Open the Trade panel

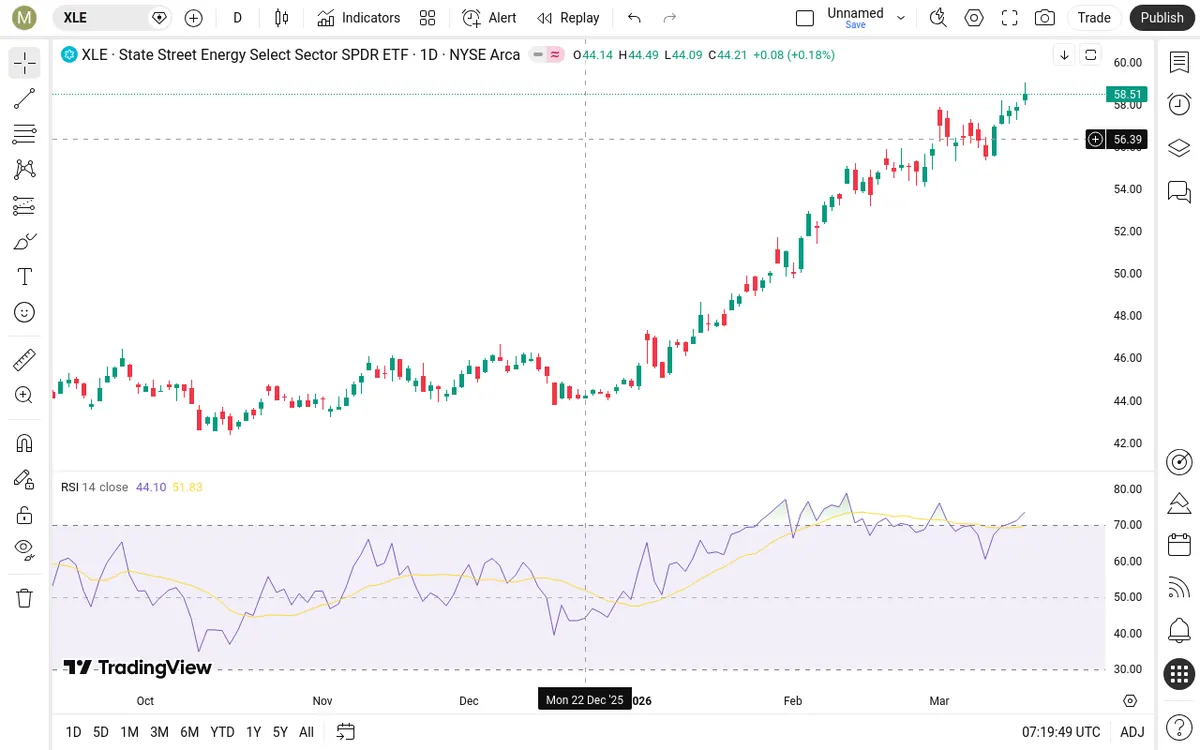pos(1094,18)
